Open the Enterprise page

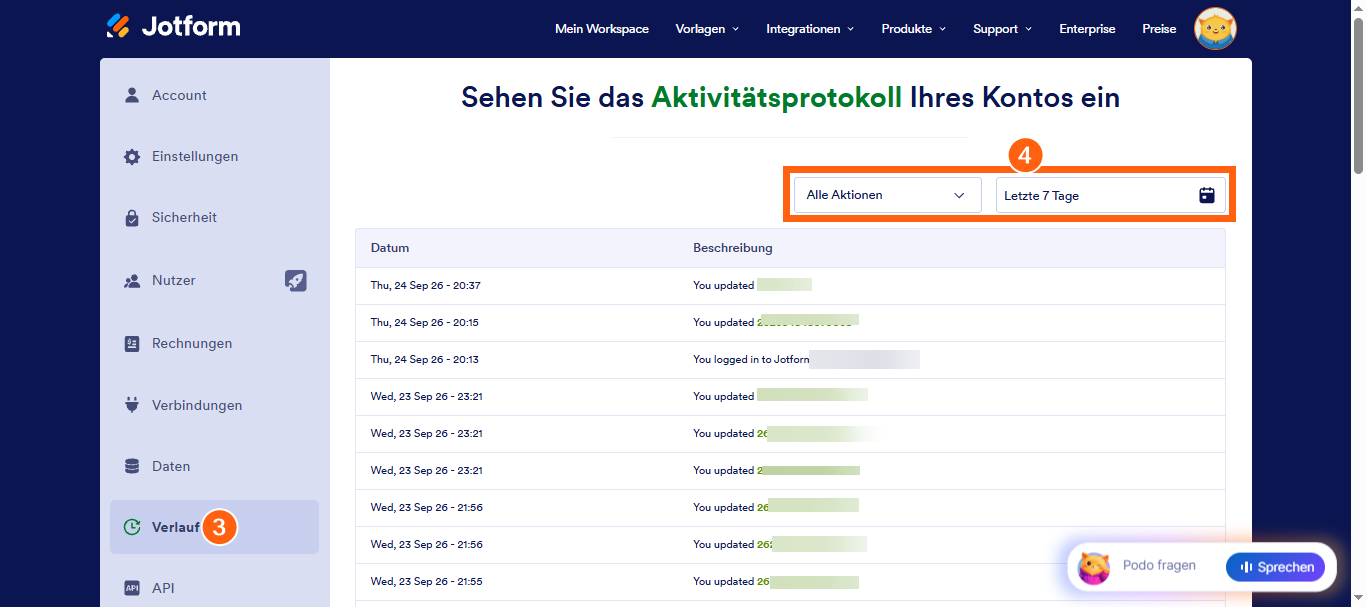1087,29
